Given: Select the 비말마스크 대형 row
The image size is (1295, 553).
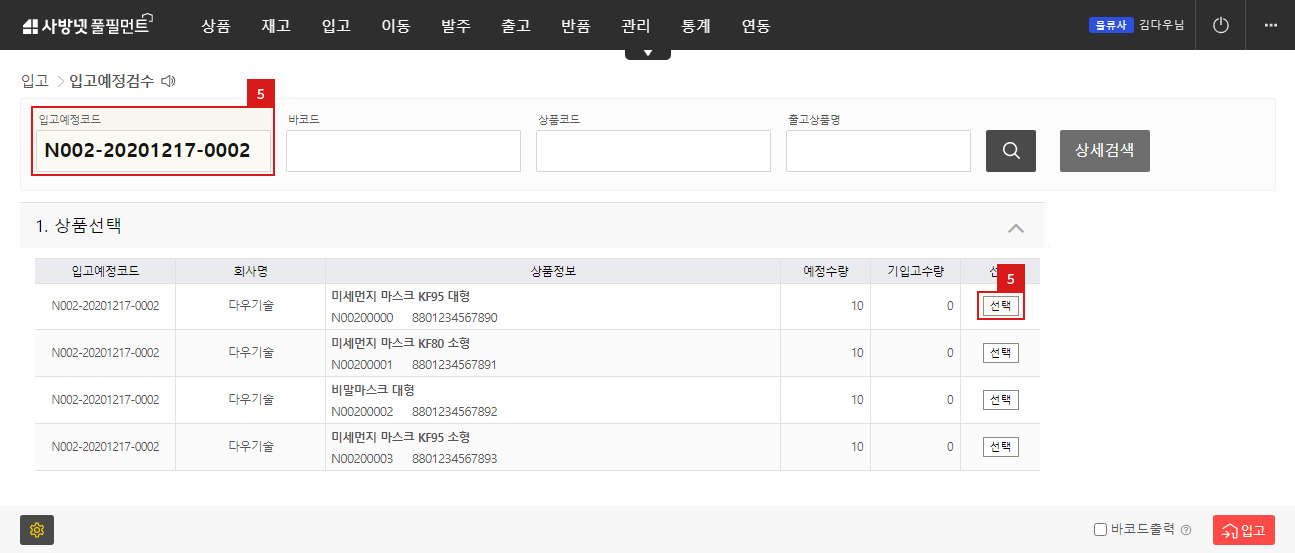Looking at the screenshot, I should tap(1001, 400).
